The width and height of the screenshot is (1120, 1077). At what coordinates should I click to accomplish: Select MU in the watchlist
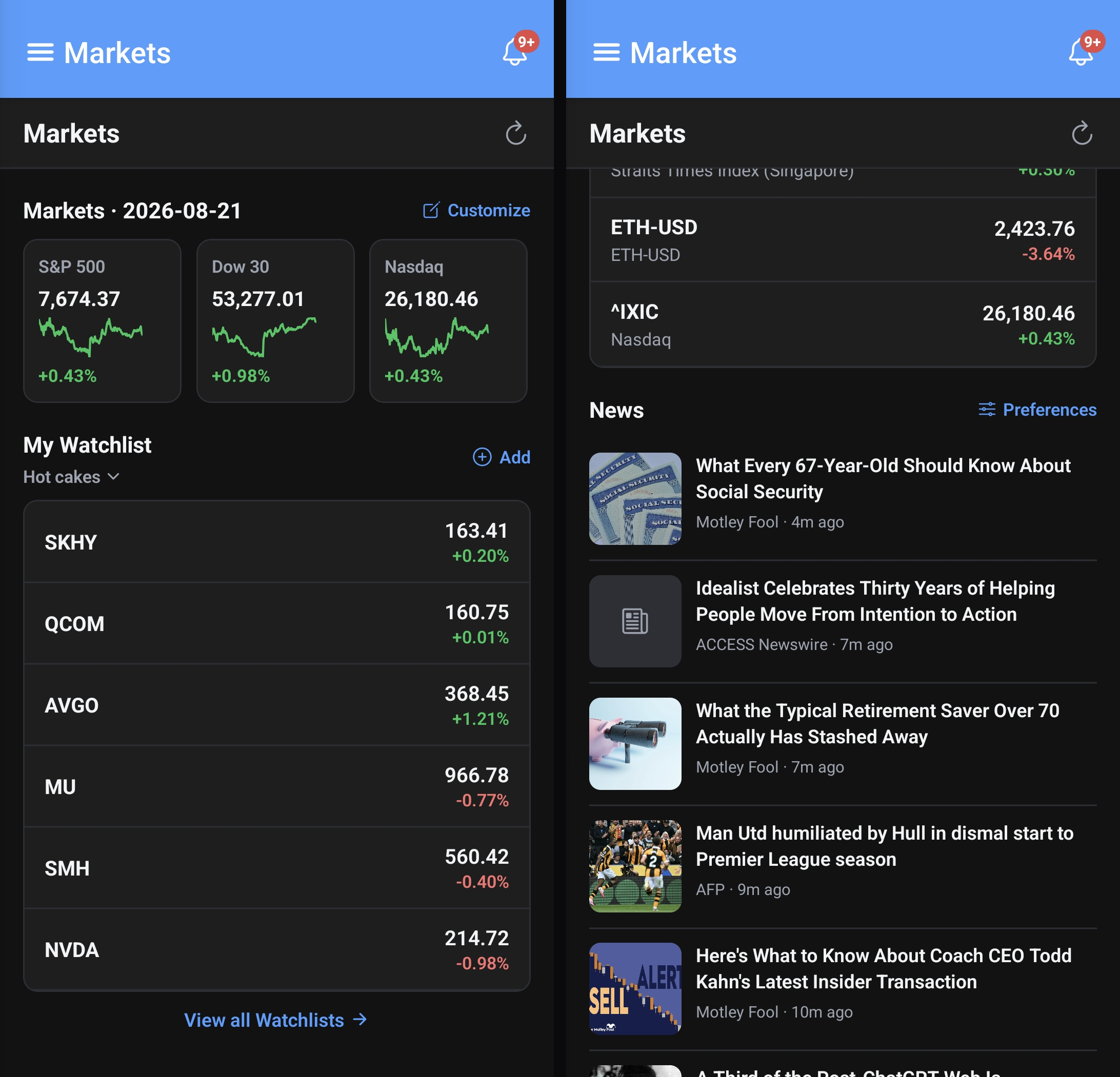277,787
